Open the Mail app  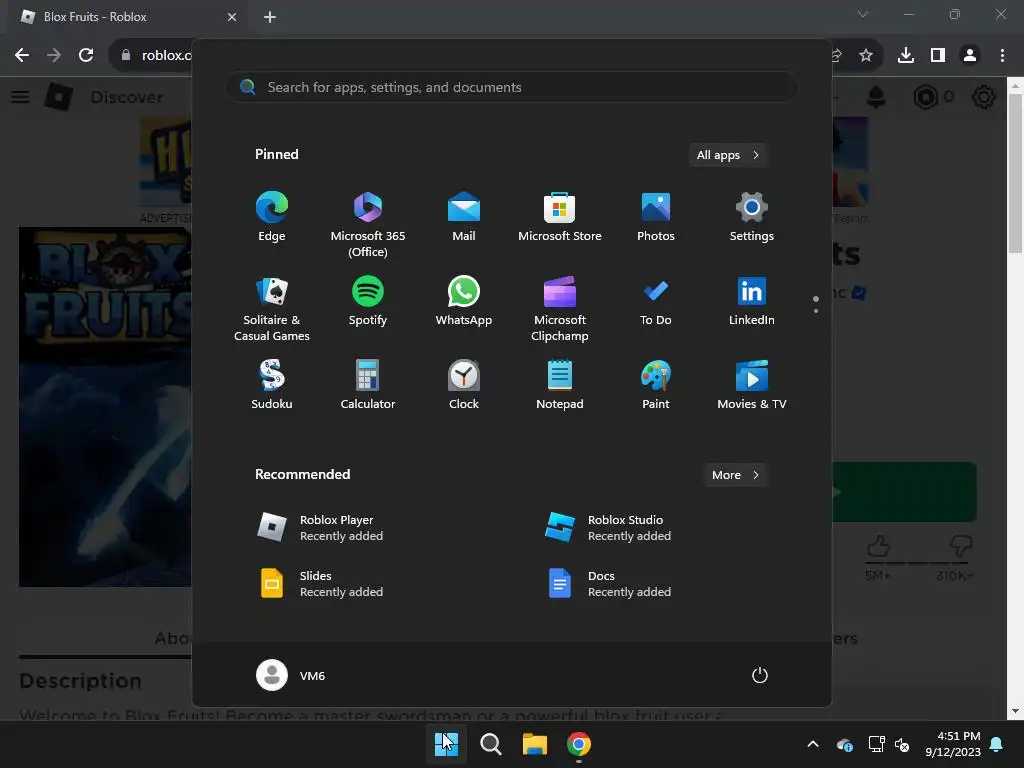coord(464,217)
